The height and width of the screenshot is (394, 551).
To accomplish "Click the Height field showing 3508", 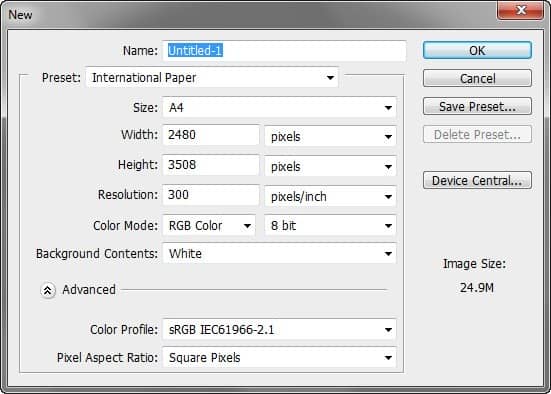I will point(211,164).
